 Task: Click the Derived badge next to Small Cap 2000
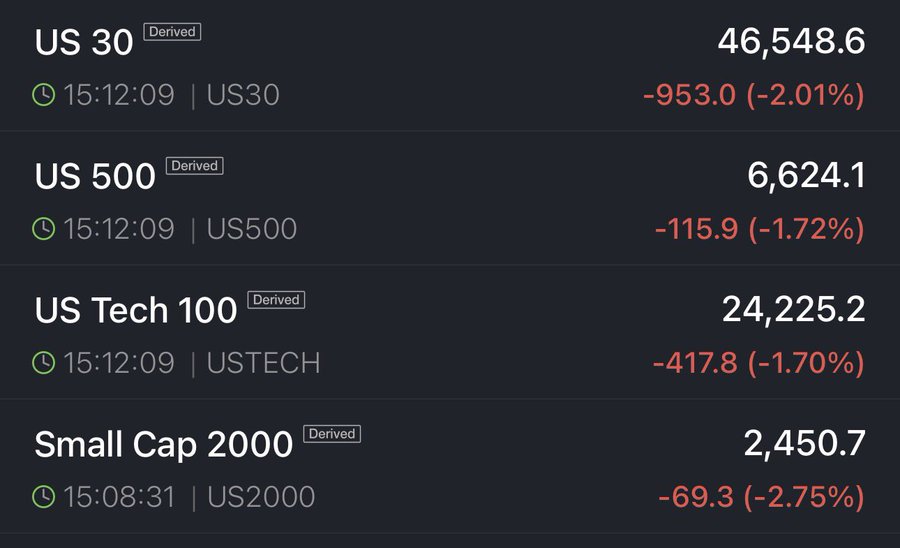332,434
